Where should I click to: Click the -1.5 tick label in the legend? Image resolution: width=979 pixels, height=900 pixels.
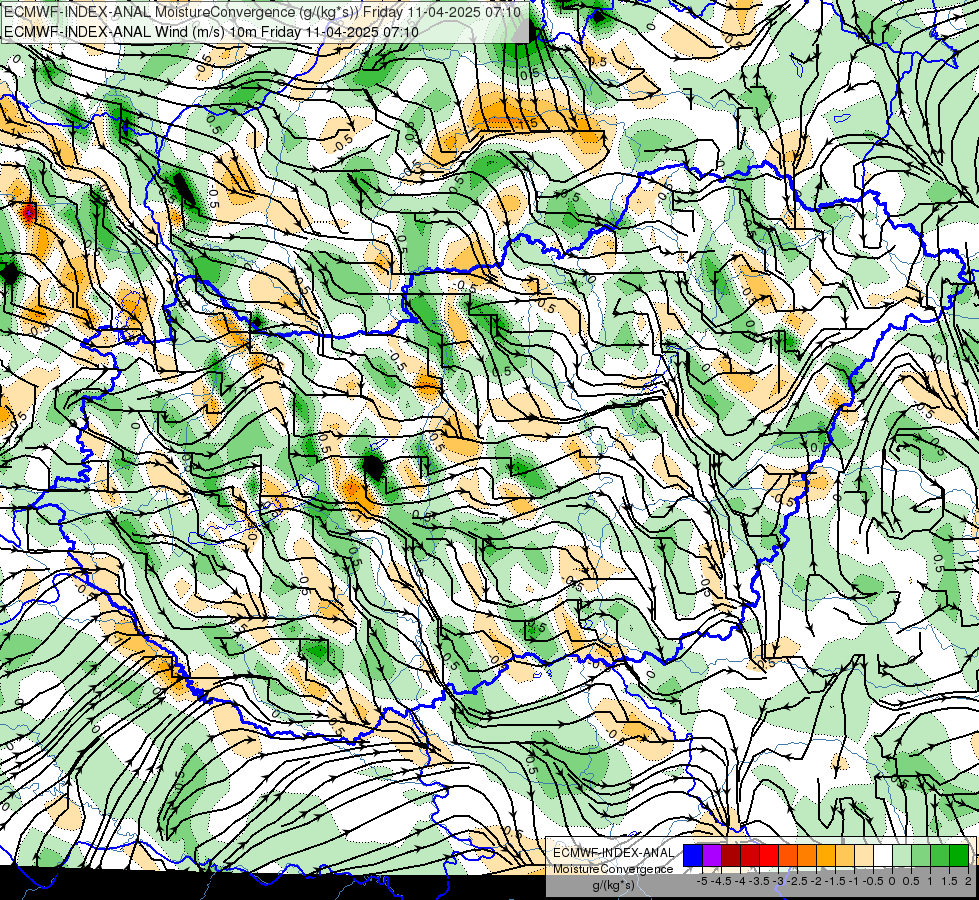click(835, 881)
